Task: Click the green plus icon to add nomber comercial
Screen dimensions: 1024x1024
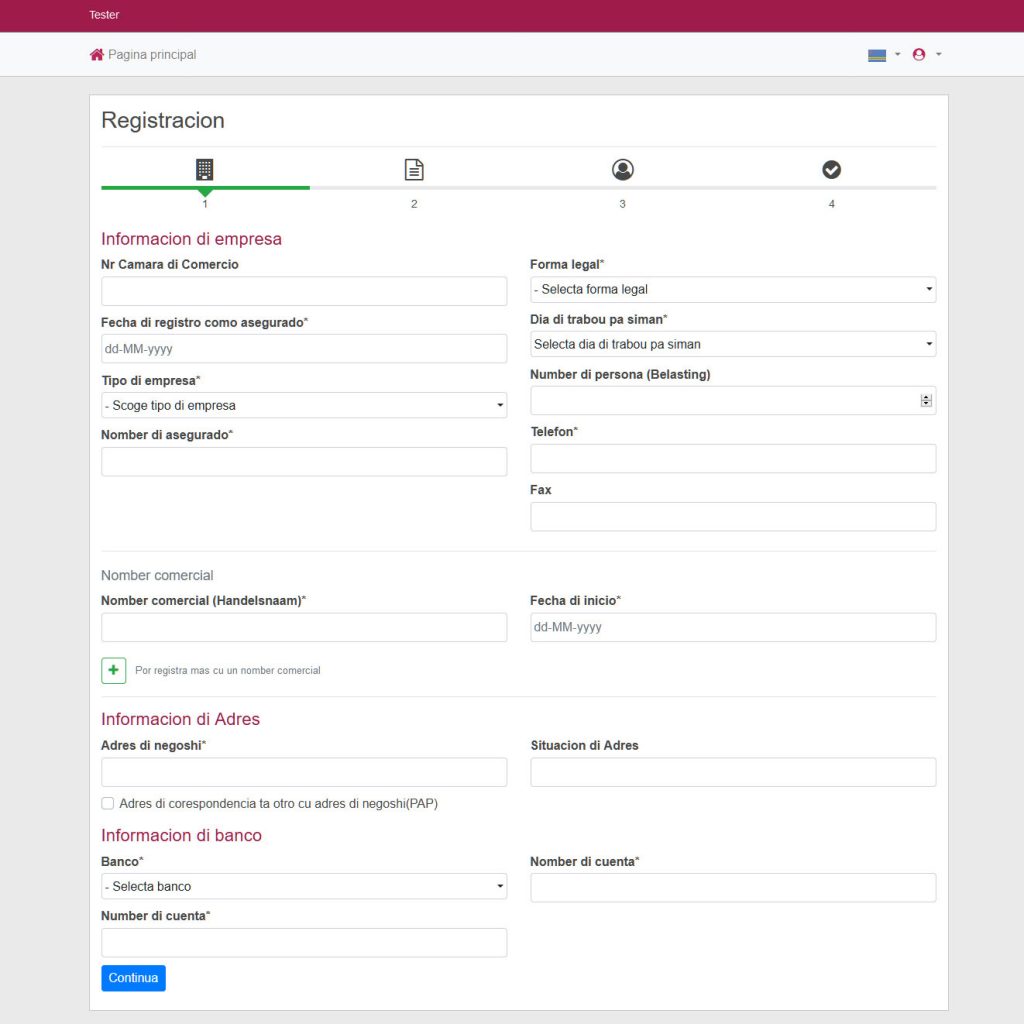Action: pos(114,671)
